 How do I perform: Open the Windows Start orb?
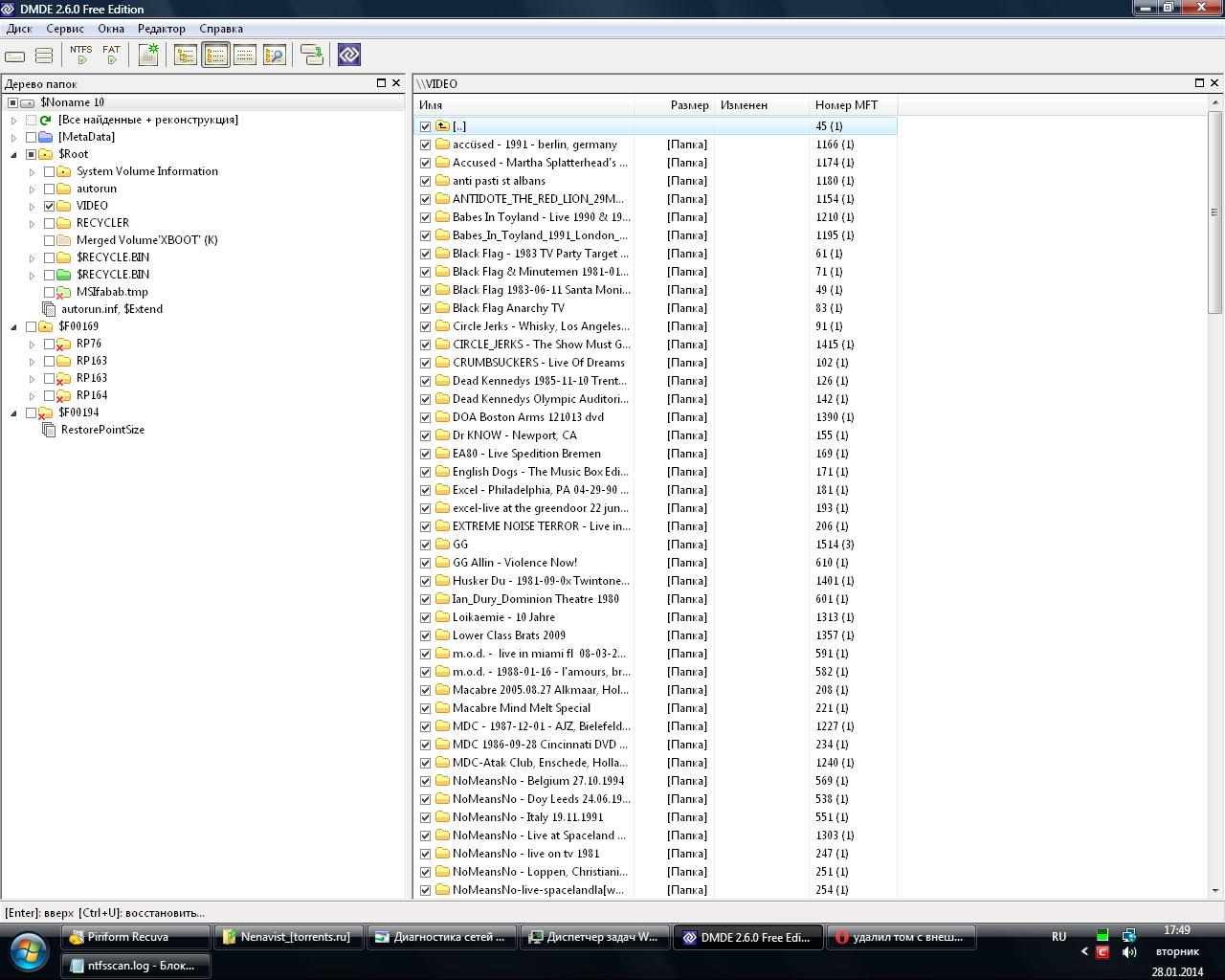[x=28, y=951]
